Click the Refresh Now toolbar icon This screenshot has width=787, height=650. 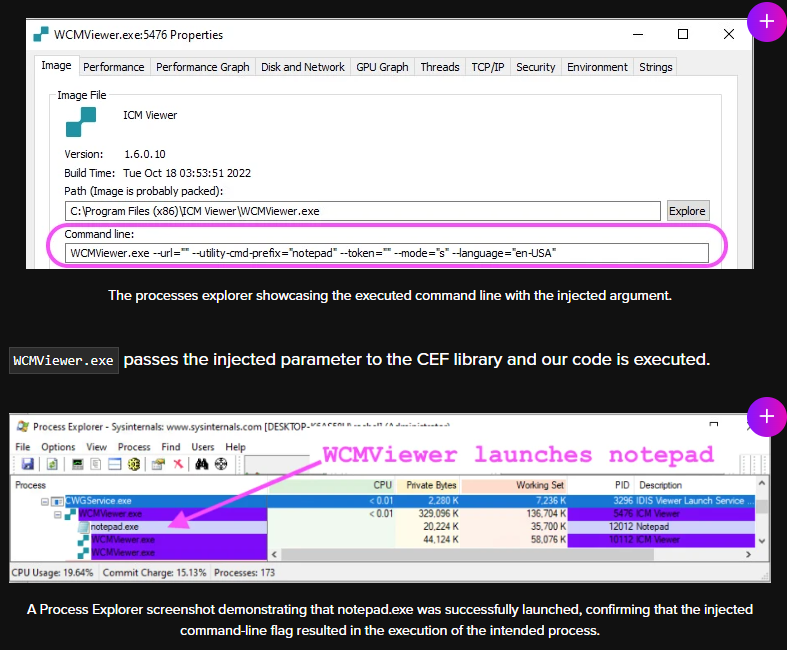click(x=52, y=464)
